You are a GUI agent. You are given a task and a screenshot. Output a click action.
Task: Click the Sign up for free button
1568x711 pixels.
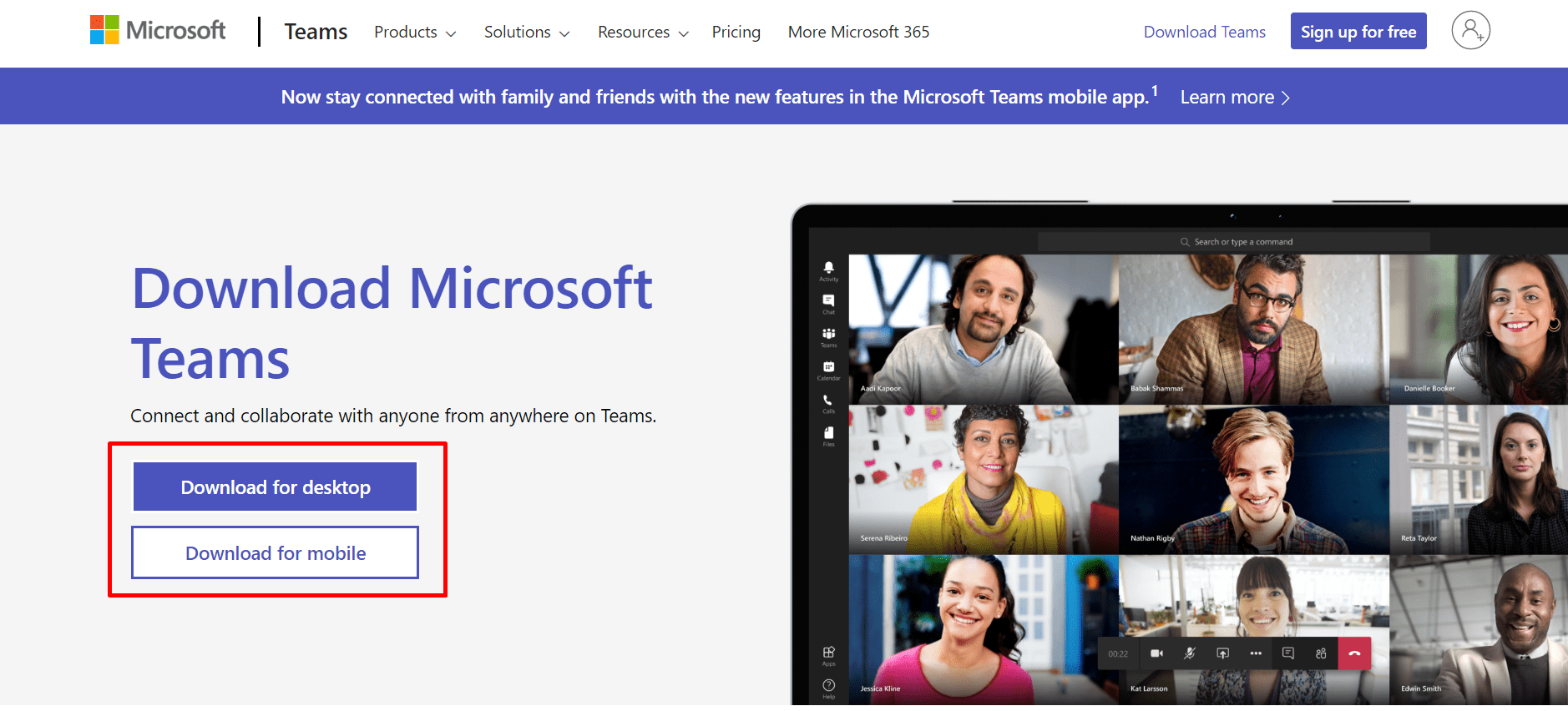tap(1358, 31)
